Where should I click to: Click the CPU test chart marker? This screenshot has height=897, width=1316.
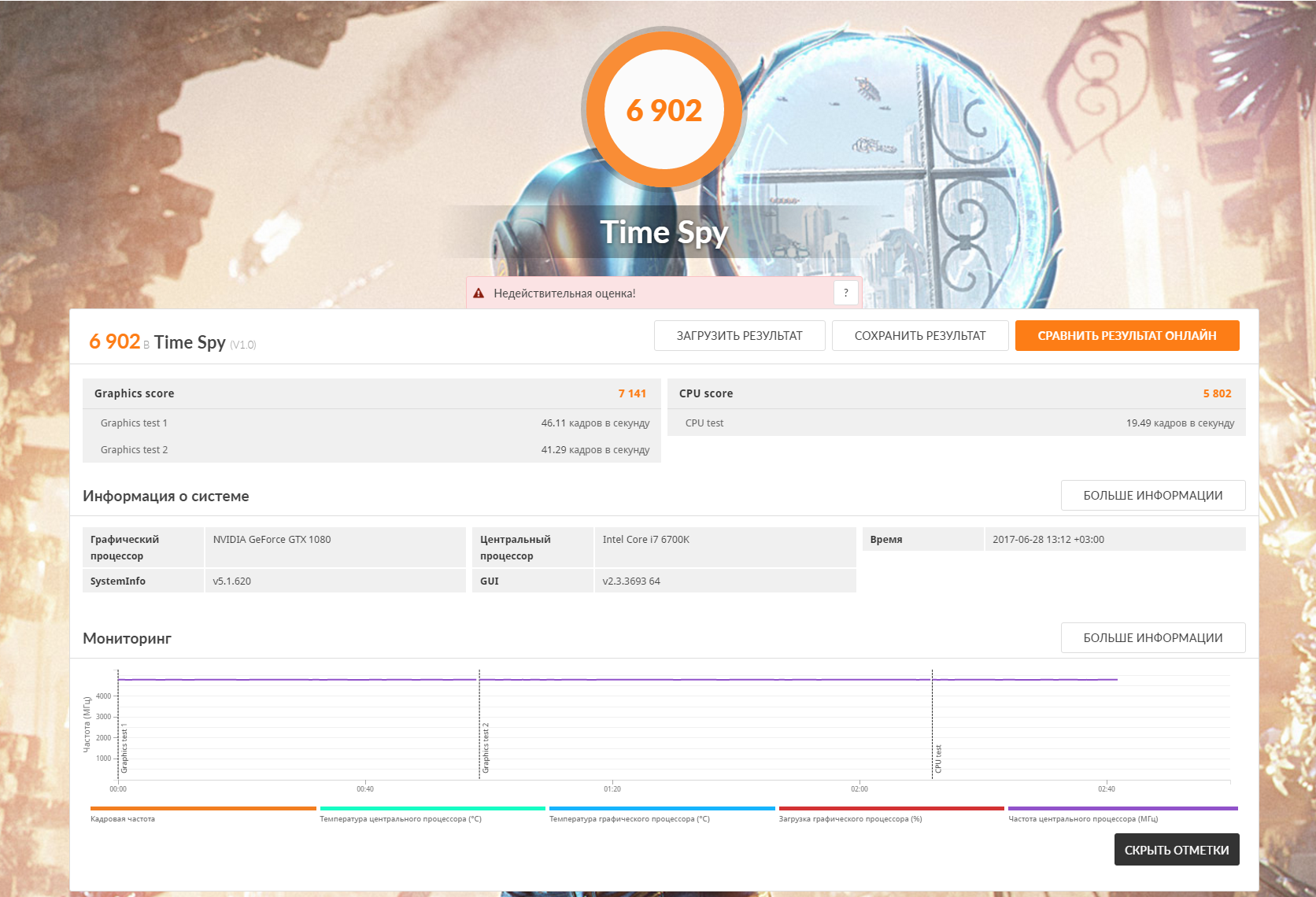[938, 759]
